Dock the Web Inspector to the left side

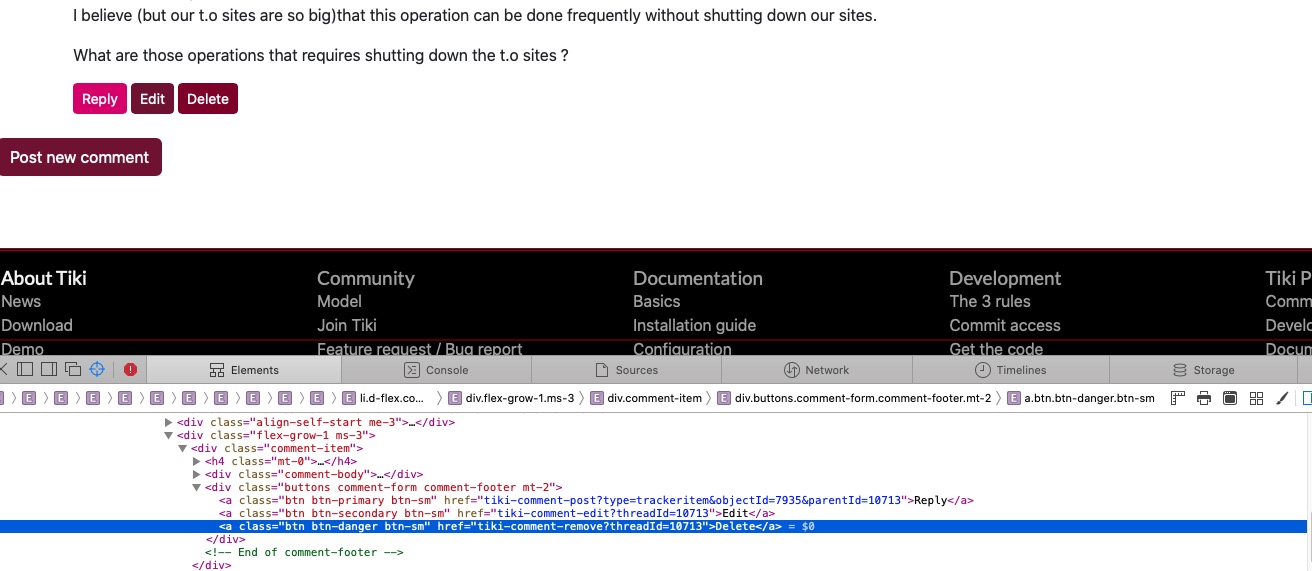pyautogui.click(x=26, y=370)
